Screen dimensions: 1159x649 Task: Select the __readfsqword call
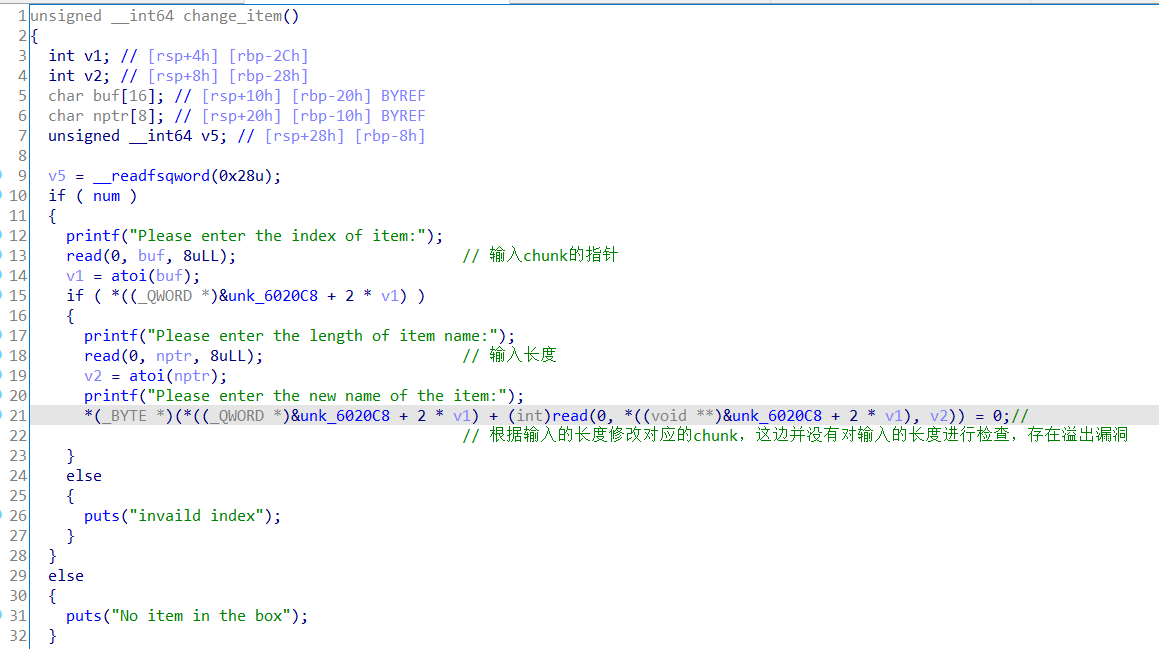tap(151, 175)
